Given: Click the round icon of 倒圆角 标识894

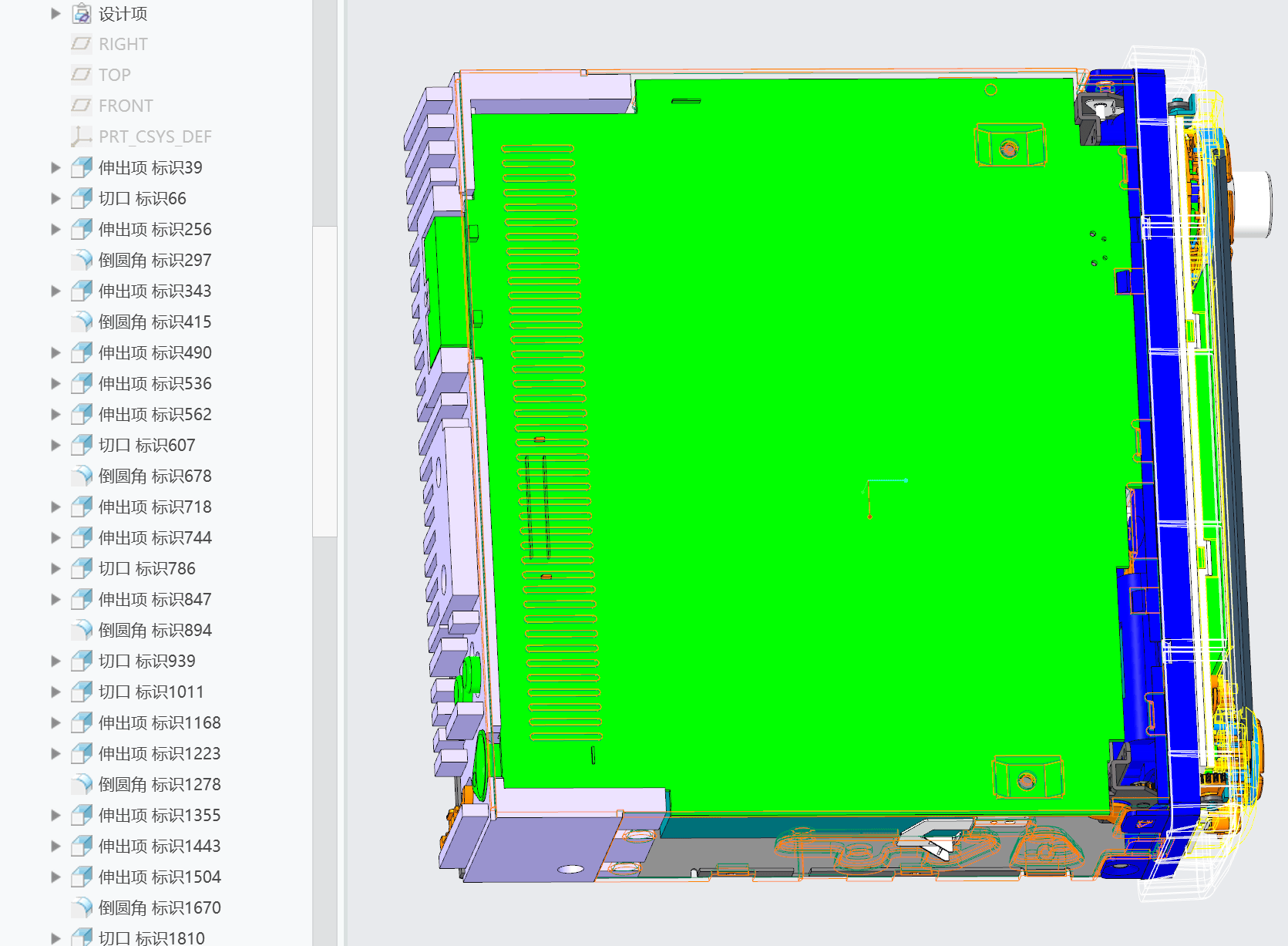Looking at the screenshot, I should pyautogui.click(x=82, y=630).
